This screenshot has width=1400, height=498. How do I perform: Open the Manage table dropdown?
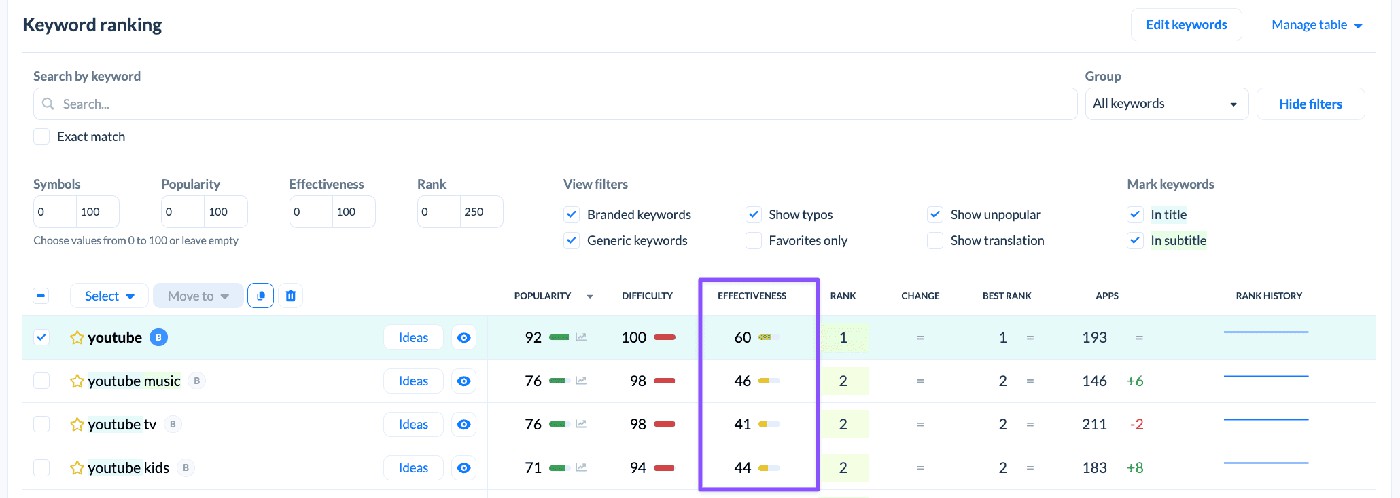[x=1317, y=25]
